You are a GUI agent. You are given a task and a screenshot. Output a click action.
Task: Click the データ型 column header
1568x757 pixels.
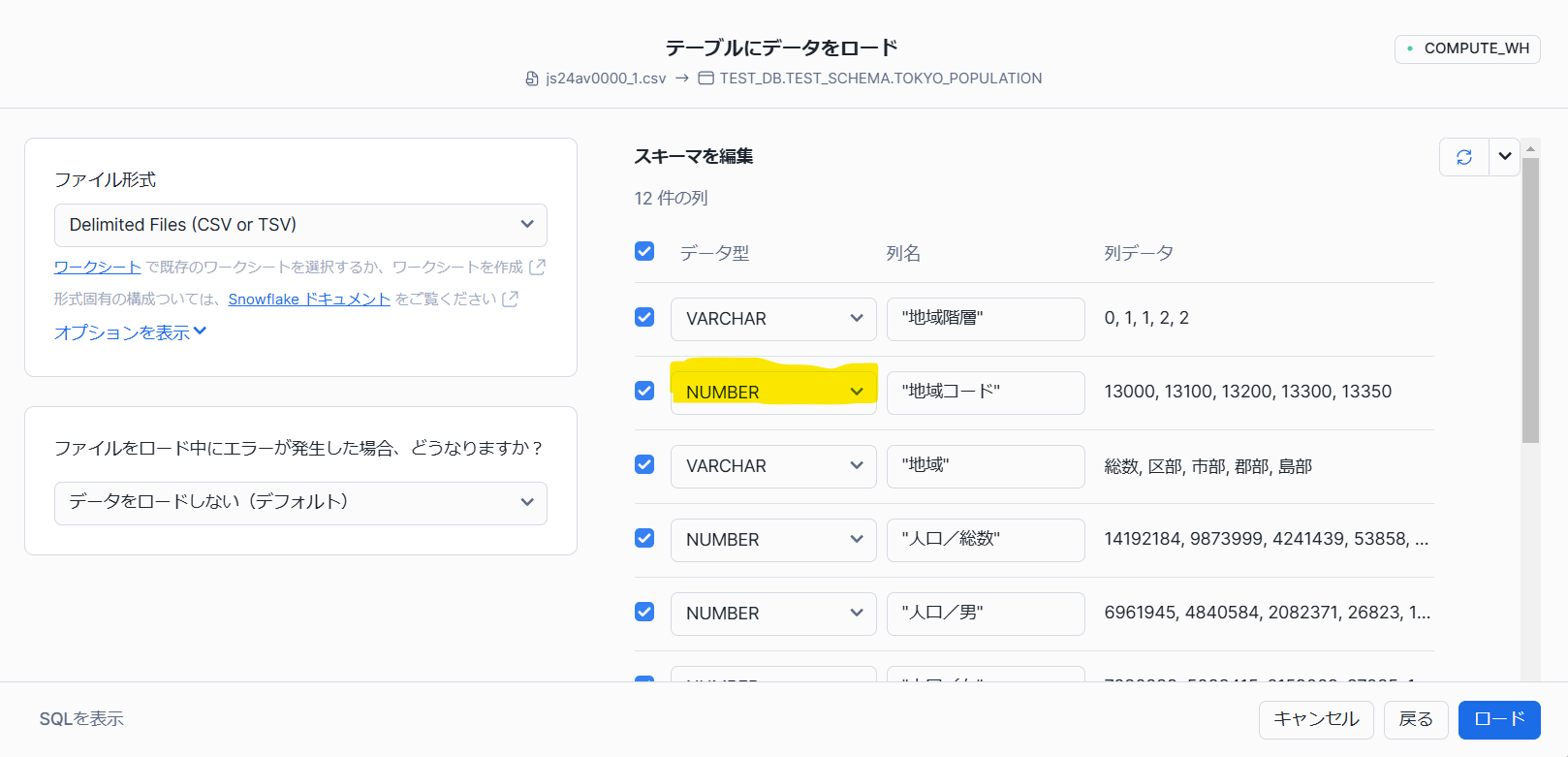coord(714,253)
